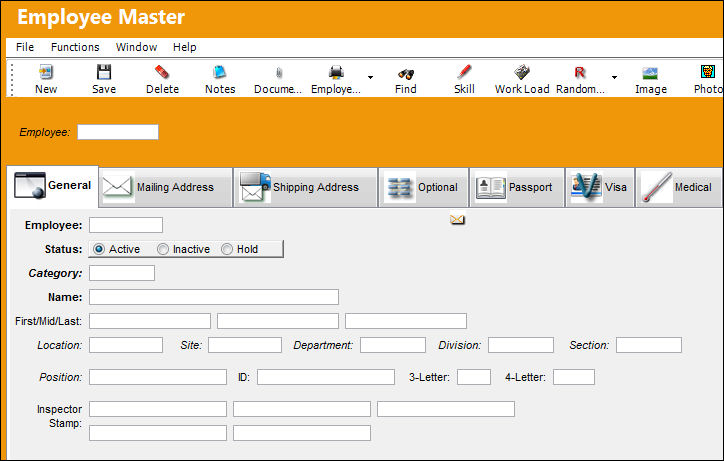Switch to the Optional tab
The height and width of the screenshot is (461, 724).
click(424, 188)
